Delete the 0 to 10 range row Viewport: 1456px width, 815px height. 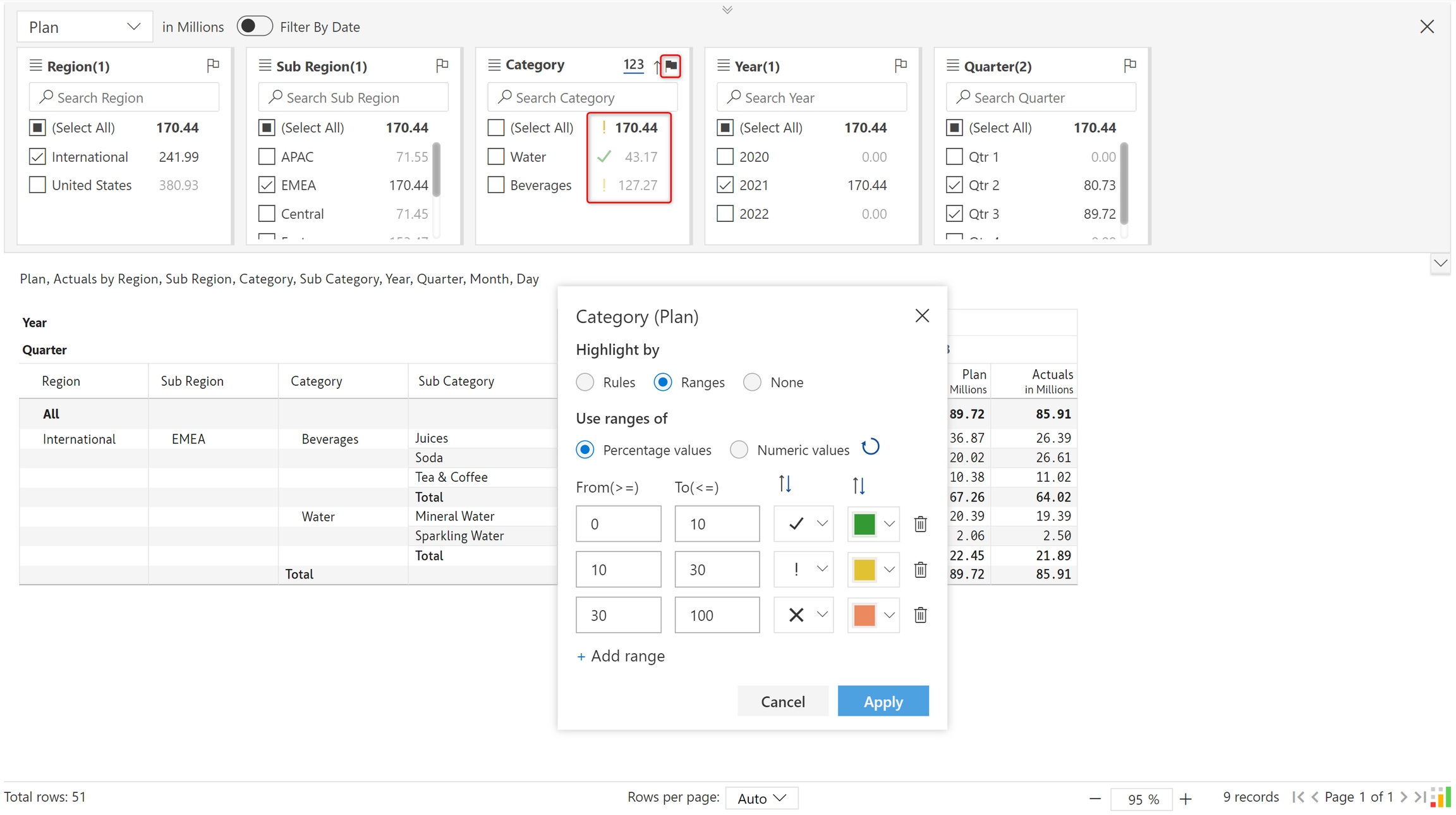920,524
